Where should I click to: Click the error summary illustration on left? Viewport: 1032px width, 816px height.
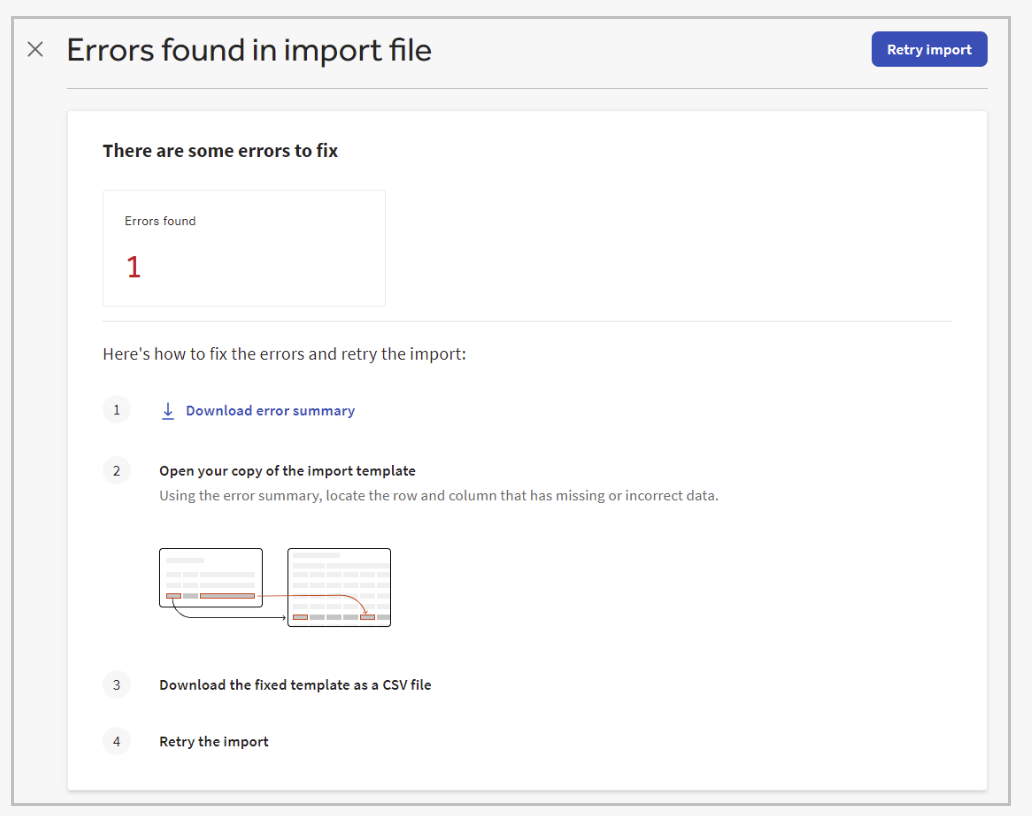point(211,576)
